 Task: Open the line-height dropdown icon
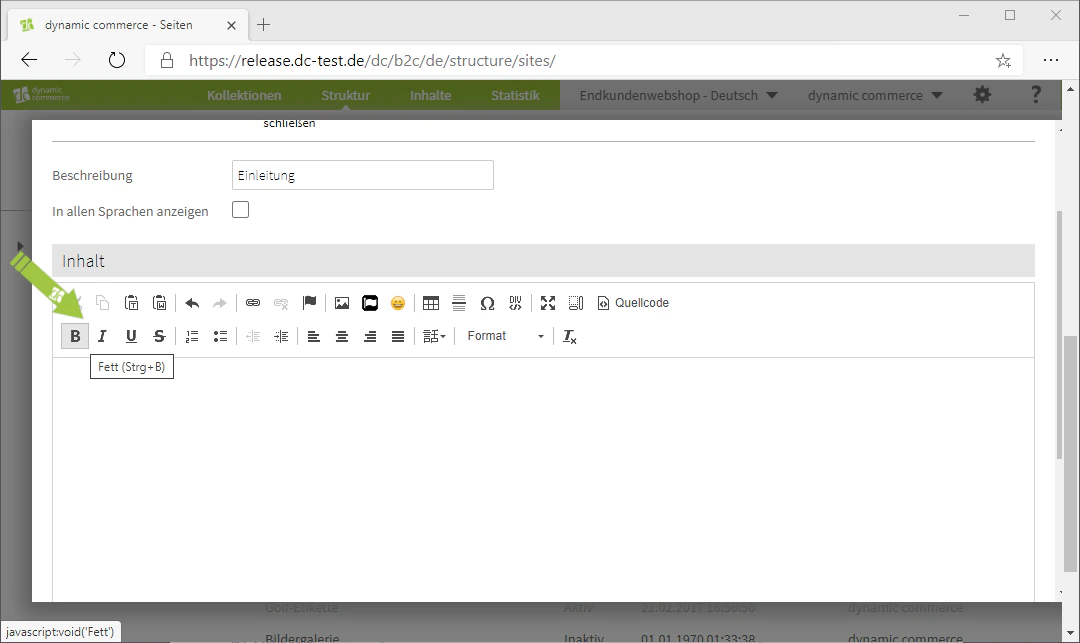(x=434, y=336)
